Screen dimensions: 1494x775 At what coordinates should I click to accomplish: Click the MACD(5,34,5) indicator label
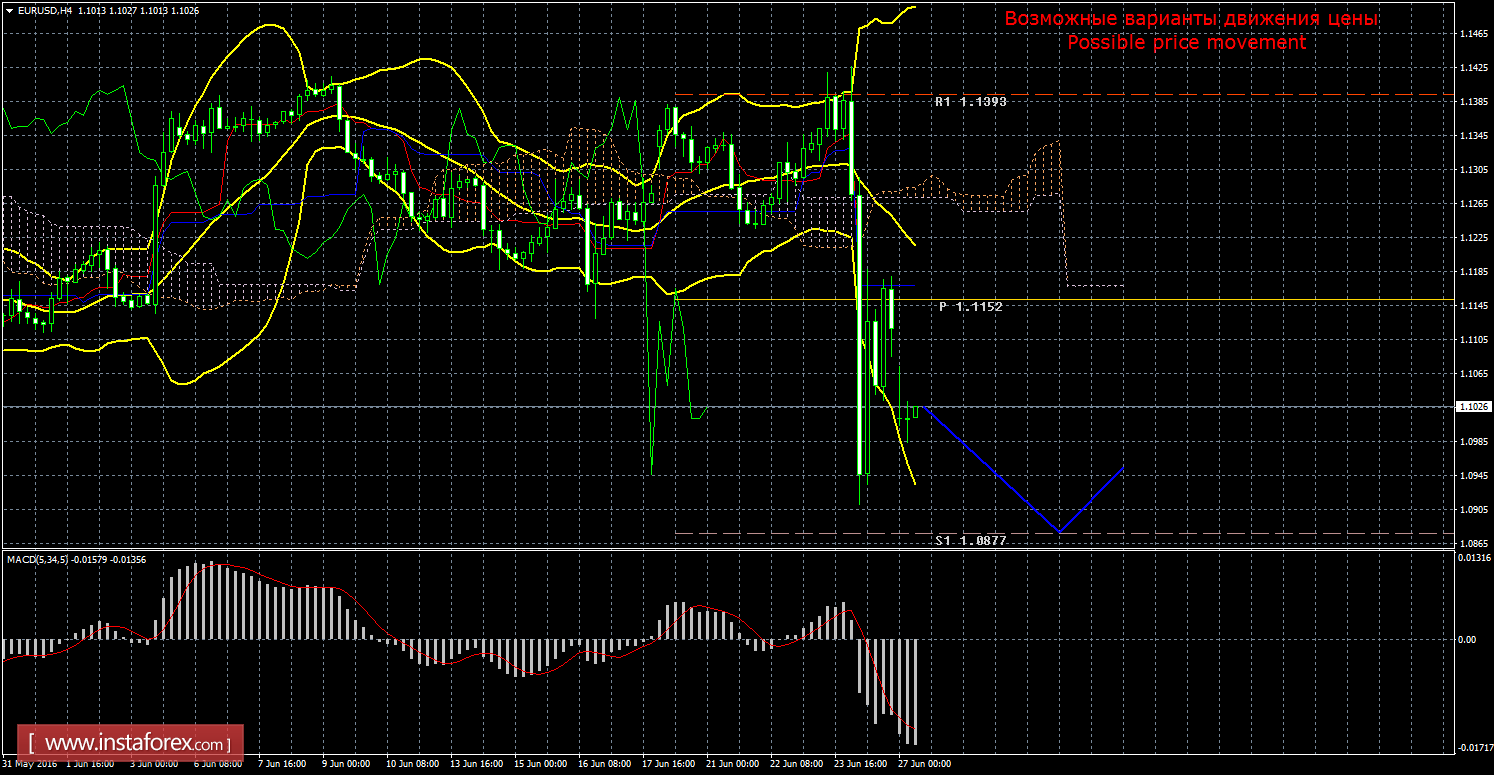coord(40,559)
